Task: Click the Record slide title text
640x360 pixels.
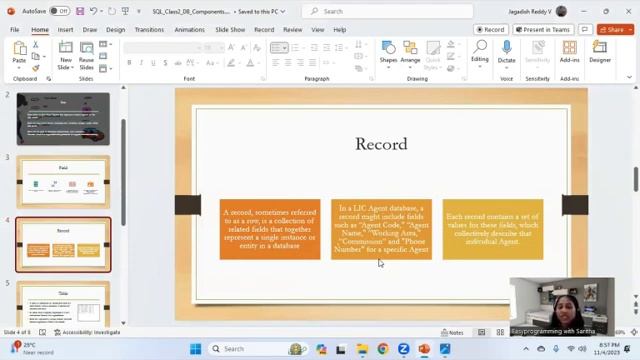Action: pyautogui.click(x=381, y=144)
